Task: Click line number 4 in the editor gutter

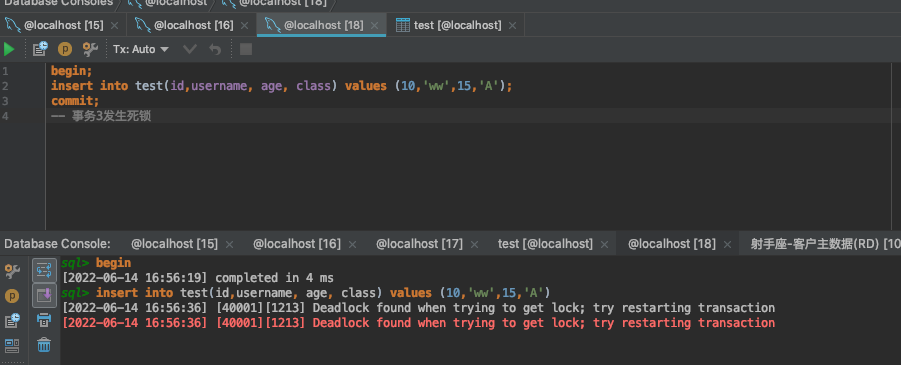Action: tap(5, 116)
